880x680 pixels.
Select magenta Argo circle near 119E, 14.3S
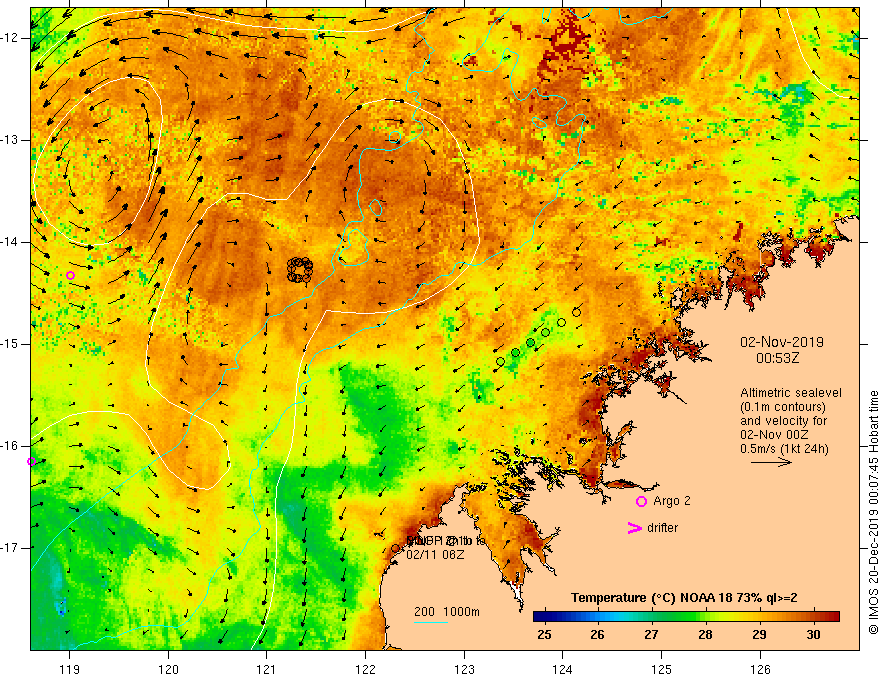[70, 275]
